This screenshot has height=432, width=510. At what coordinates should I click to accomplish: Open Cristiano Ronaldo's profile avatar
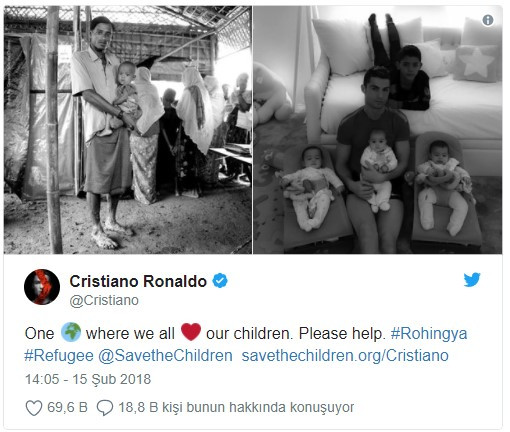coord(42,287)
